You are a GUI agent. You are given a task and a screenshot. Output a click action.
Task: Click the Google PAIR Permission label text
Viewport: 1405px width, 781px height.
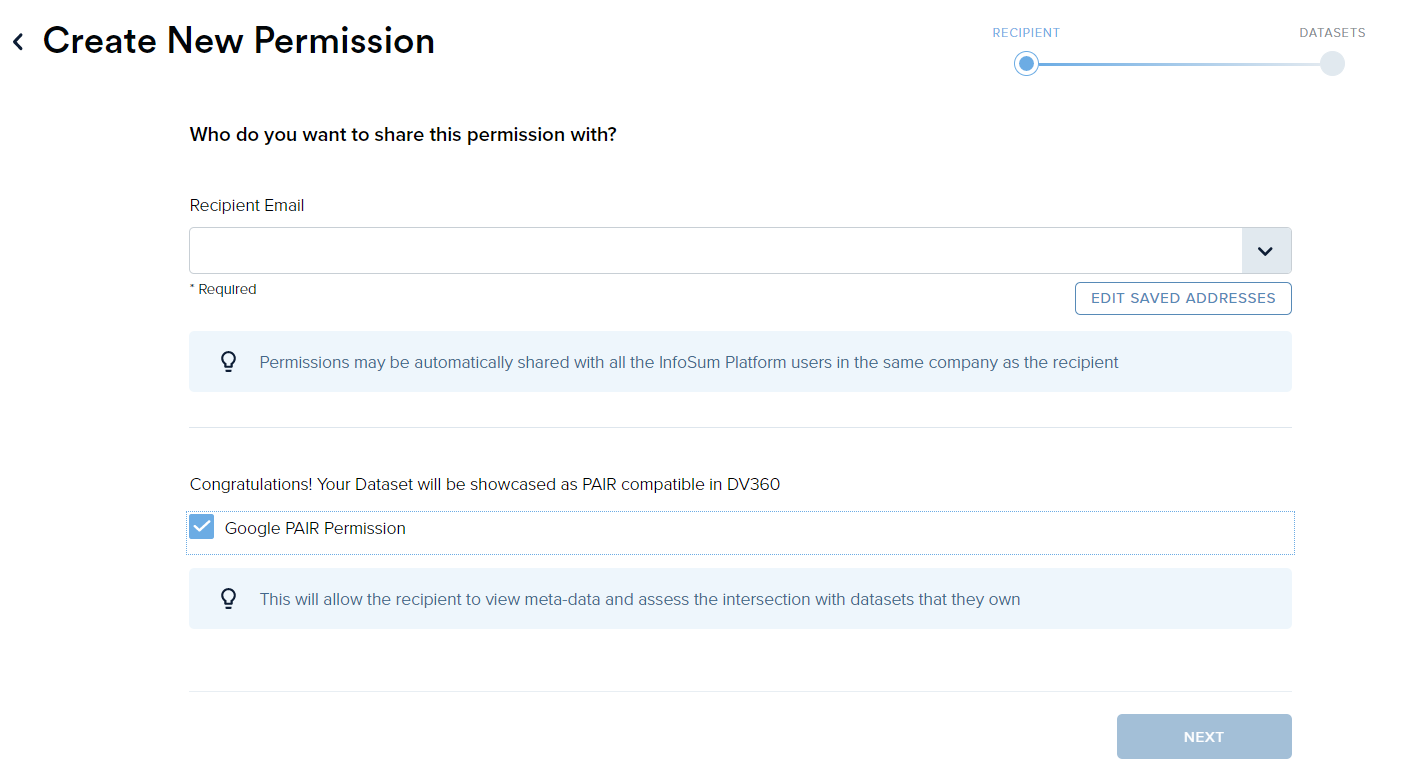pos(315,529)
